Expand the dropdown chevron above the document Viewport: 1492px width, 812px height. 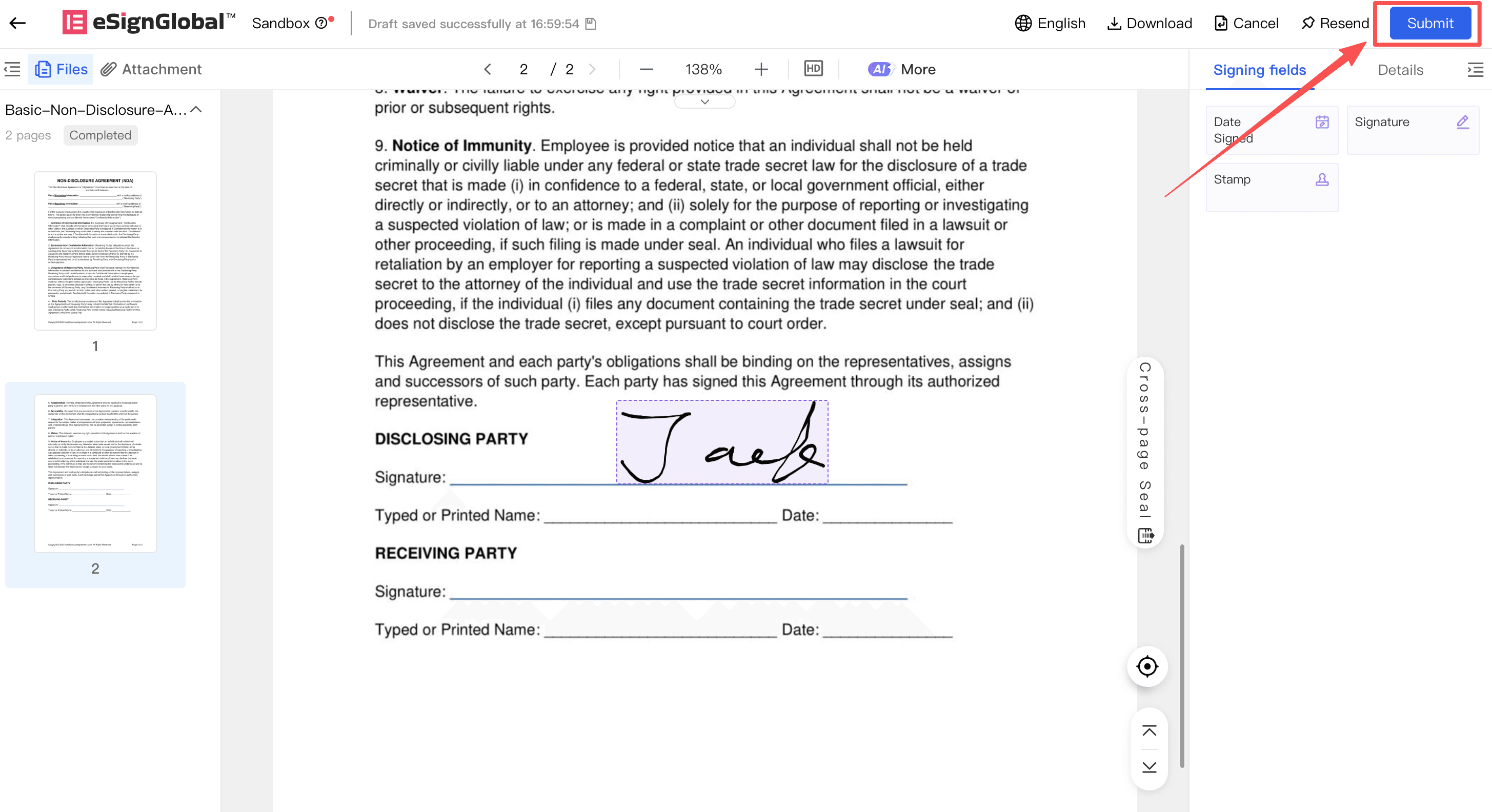tap(704, 101)
